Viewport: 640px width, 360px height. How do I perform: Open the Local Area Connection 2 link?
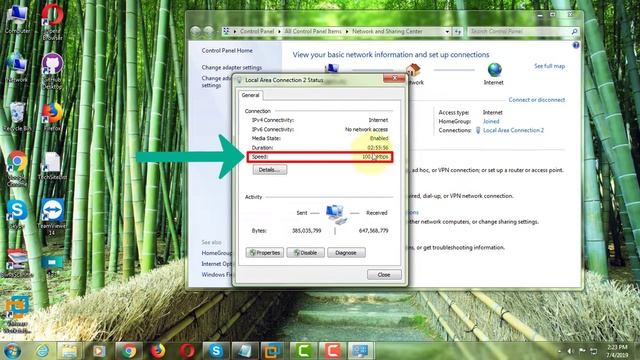pos(513,130)
